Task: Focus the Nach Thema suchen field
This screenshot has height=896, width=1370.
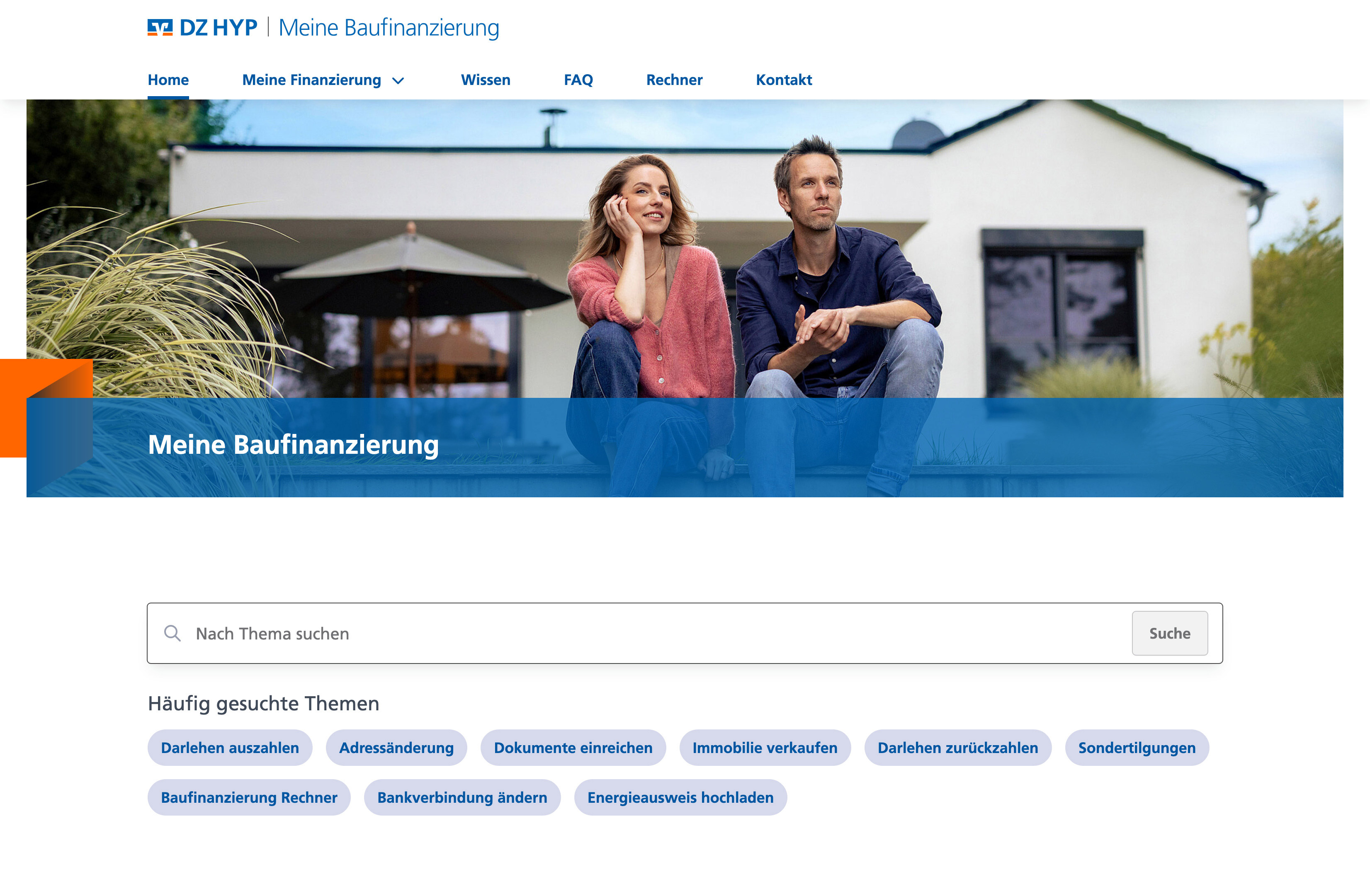Action: (x=633, y=633)
